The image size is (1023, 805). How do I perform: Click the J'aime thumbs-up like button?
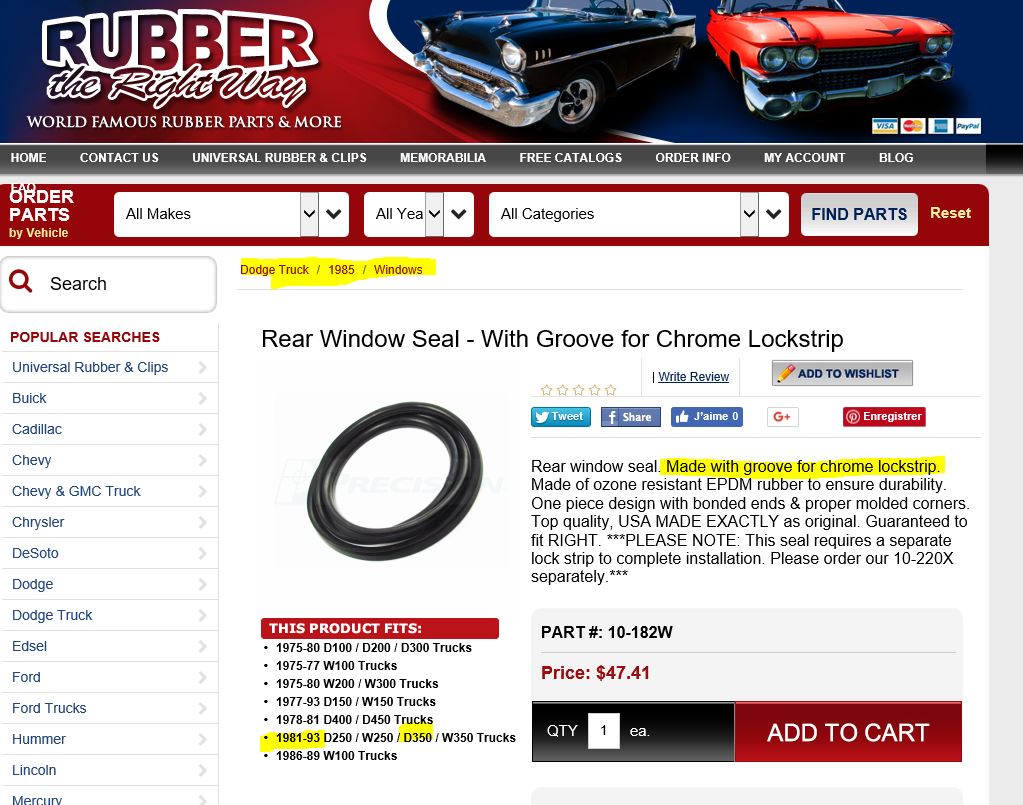[707, 417]
